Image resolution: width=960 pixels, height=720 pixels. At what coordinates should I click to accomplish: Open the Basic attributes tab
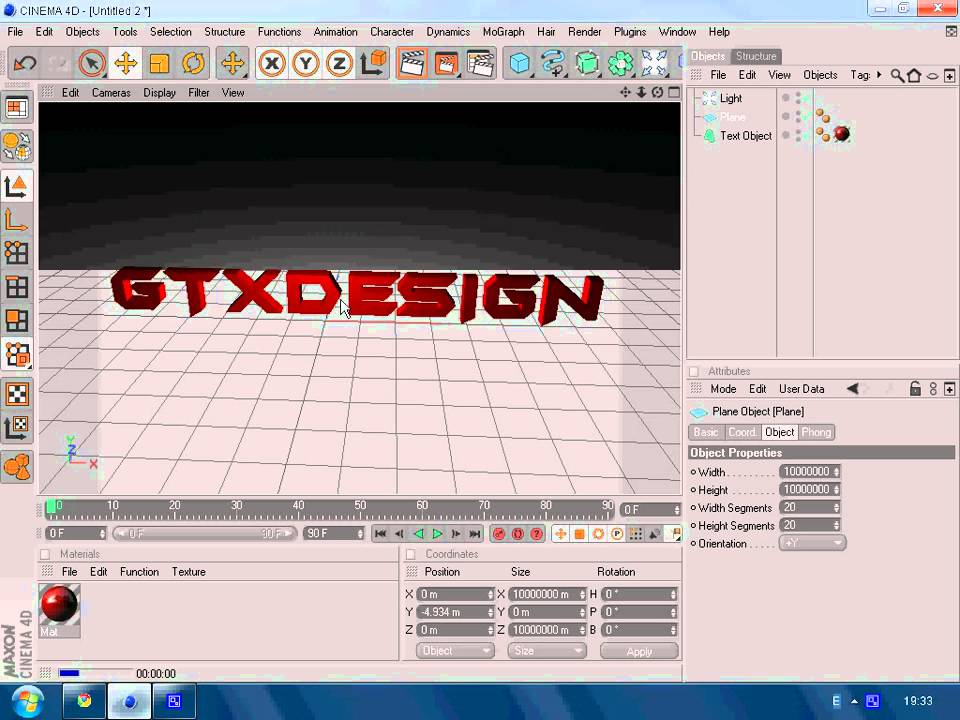(705, 432)
